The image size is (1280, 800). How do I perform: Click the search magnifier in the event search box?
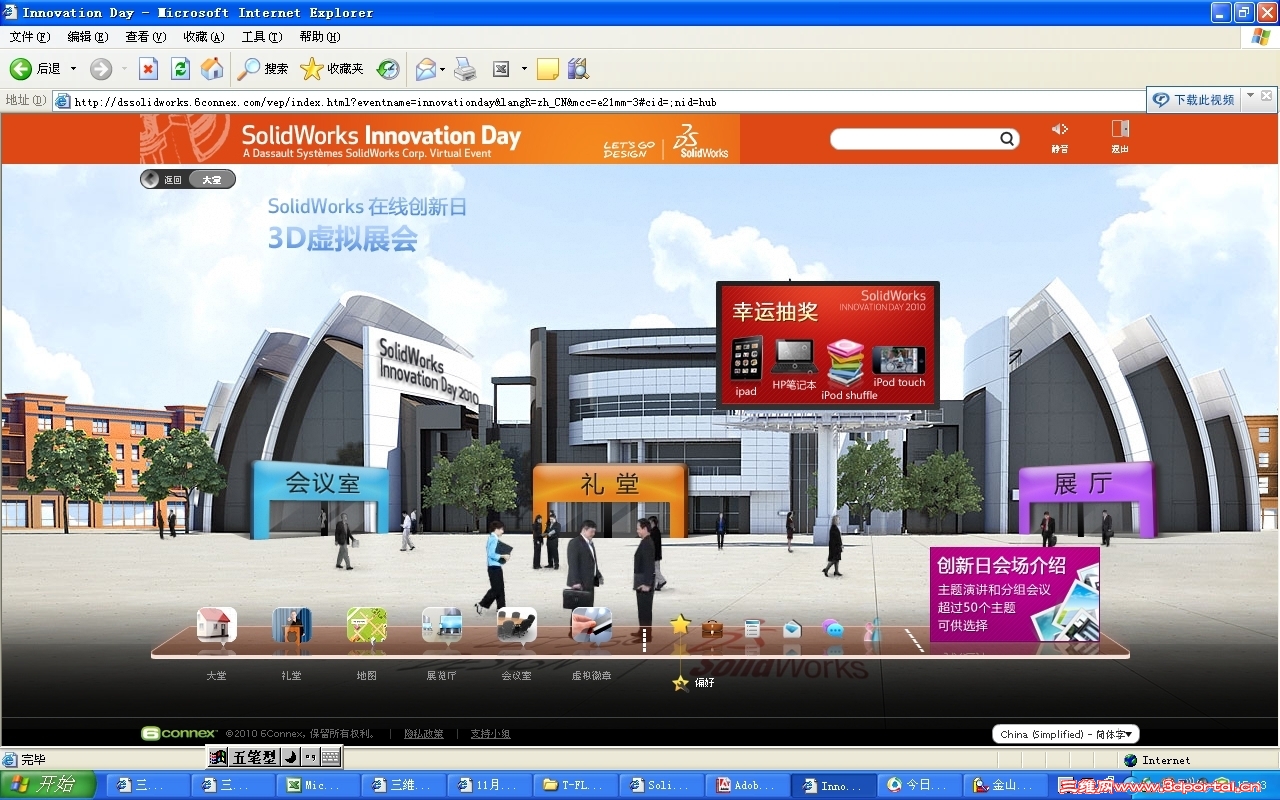1008,139
